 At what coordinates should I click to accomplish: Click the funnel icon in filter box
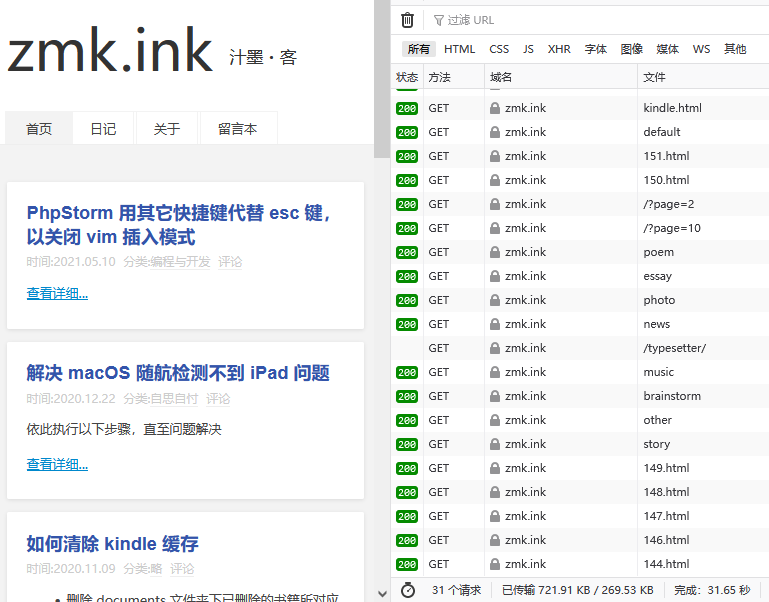tap(438, 20)
